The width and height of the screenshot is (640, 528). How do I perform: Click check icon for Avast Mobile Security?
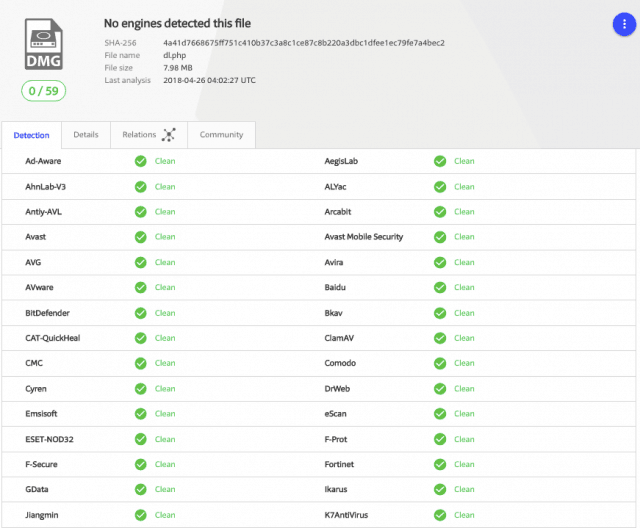pyautogui.click(x=440, y=237)
